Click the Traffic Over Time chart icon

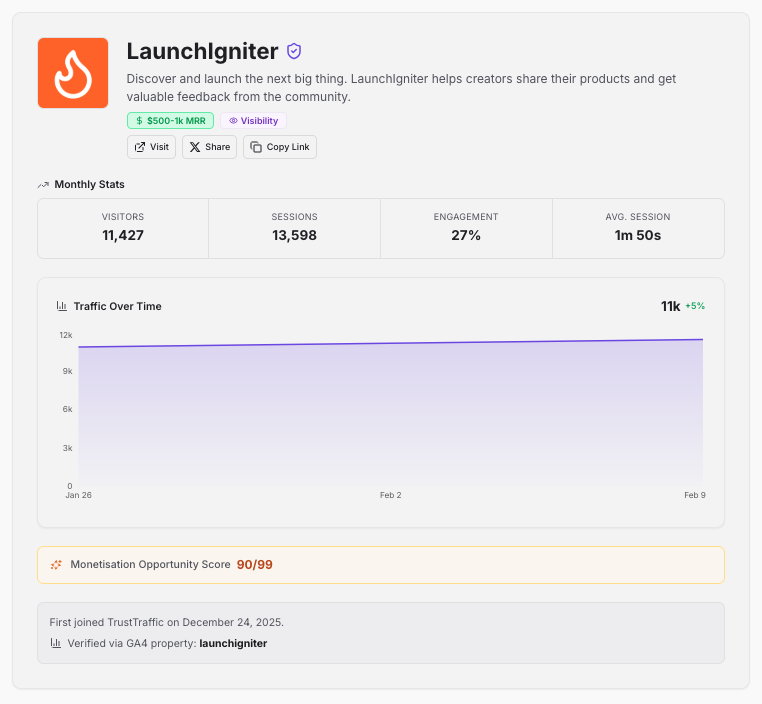62,306
